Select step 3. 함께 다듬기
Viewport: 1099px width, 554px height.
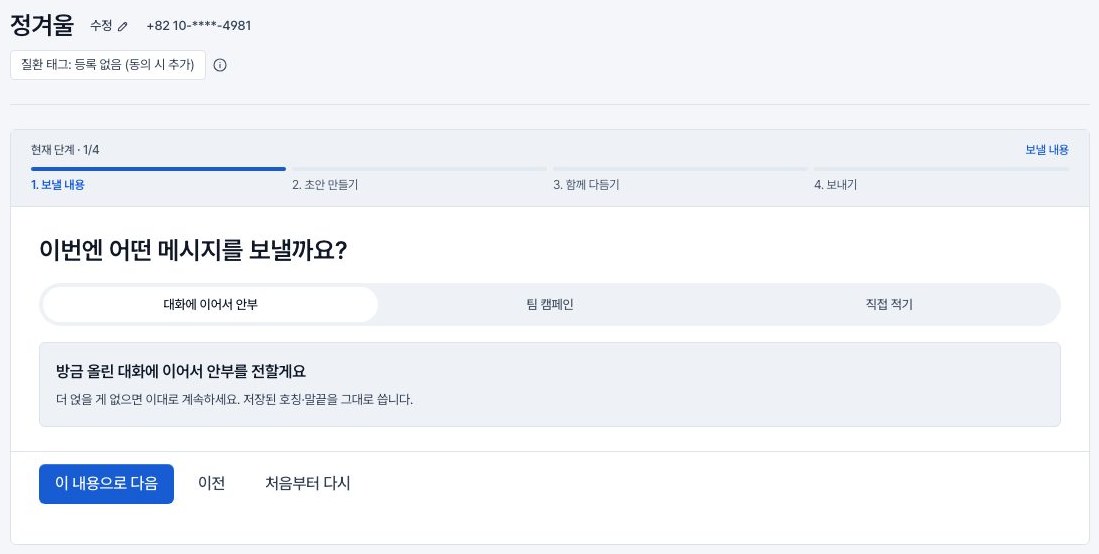coord(586,185)
